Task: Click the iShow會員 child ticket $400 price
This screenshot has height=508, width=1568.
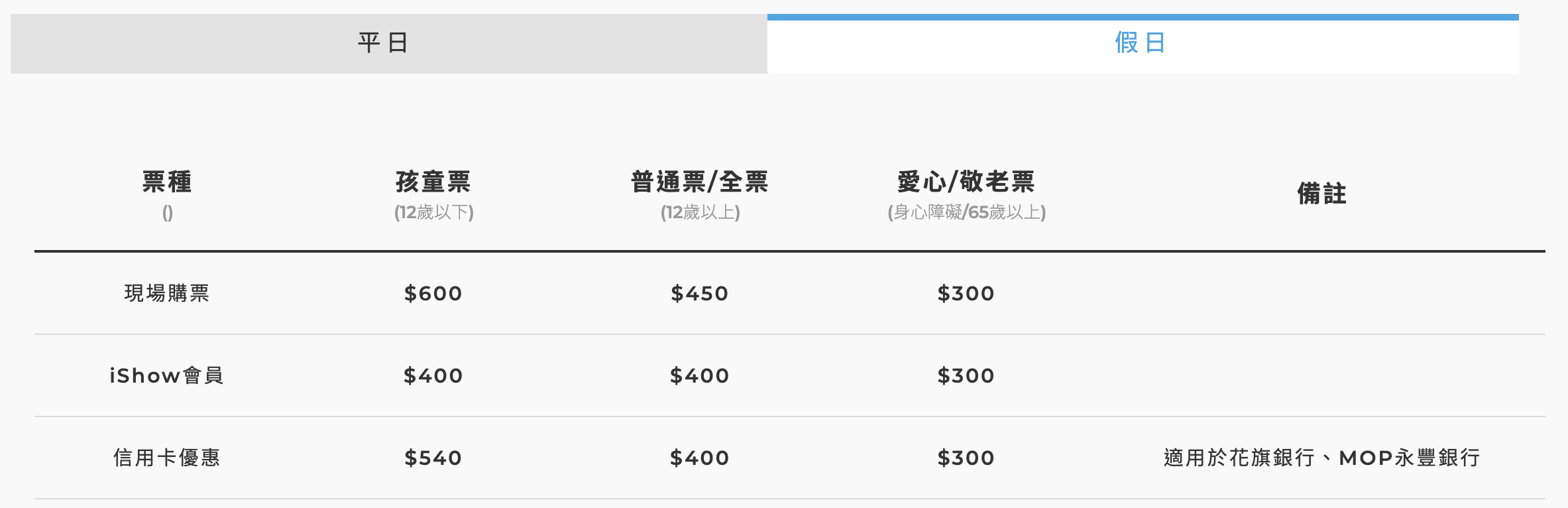Action: click(433, 375)
